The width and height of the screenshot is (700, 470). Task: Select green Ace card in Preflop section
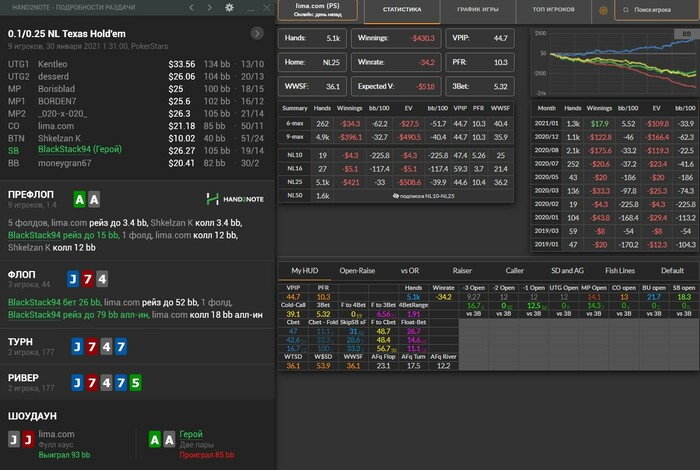tap(79, 200)
